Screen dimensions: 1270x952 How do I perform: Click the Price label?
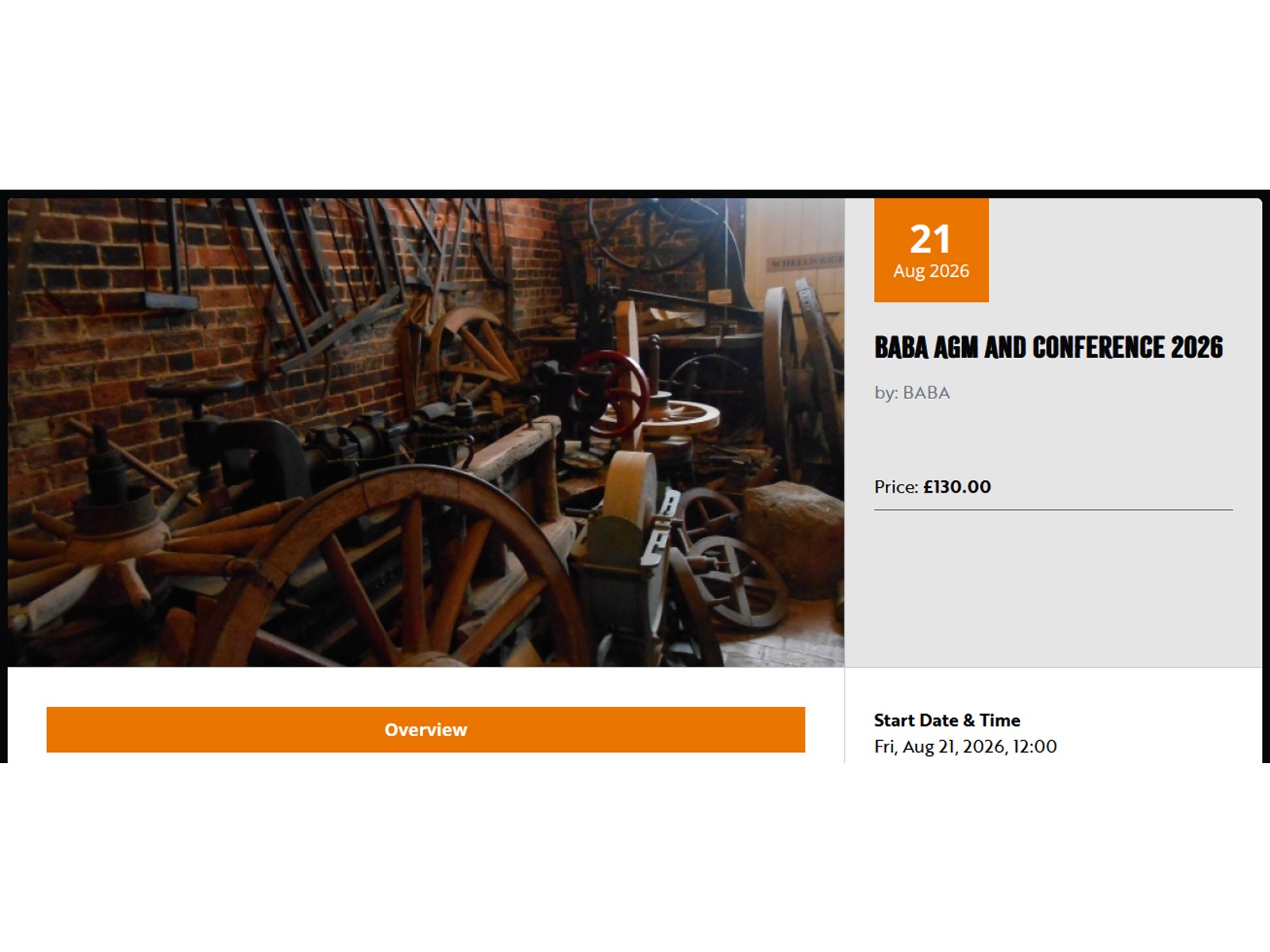896,487
